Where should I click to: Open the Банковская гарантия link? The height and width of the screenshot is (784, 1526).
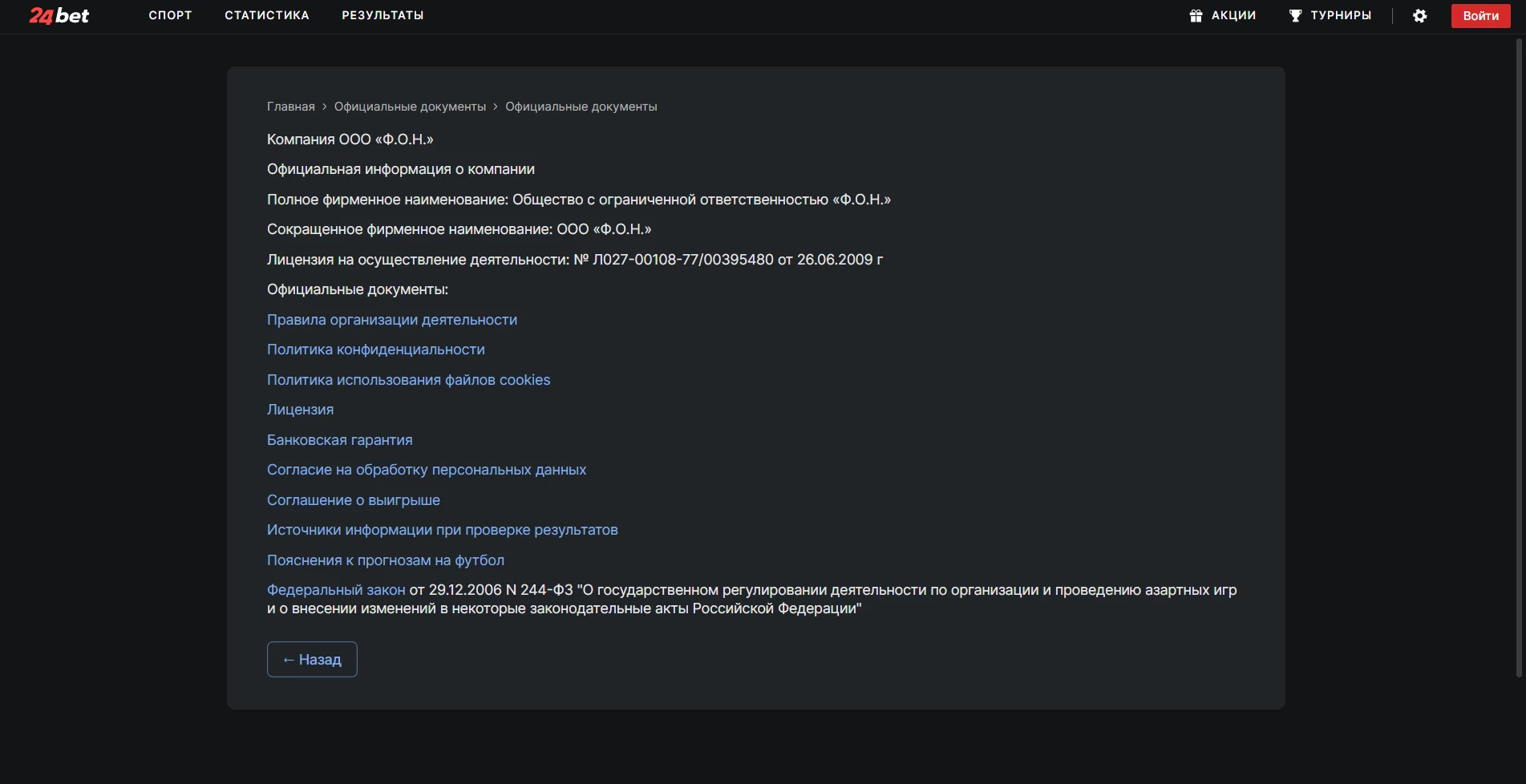[x=339, y=440]
